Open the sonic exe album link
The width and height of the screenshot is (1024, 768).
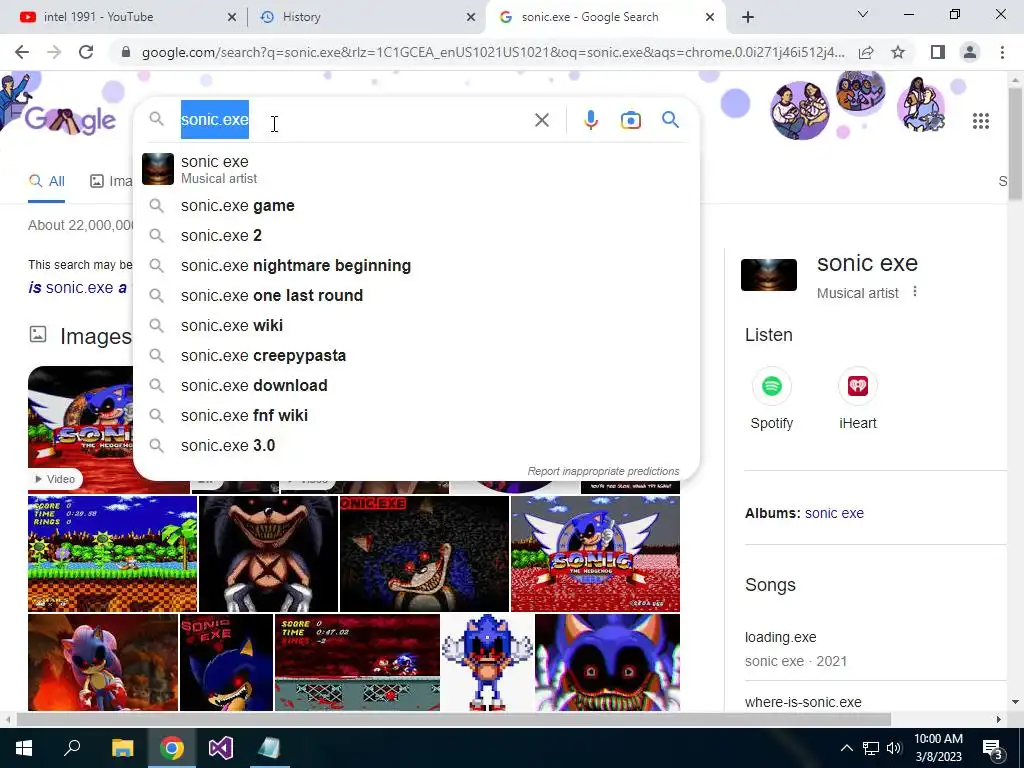click(x=834, y=513)
